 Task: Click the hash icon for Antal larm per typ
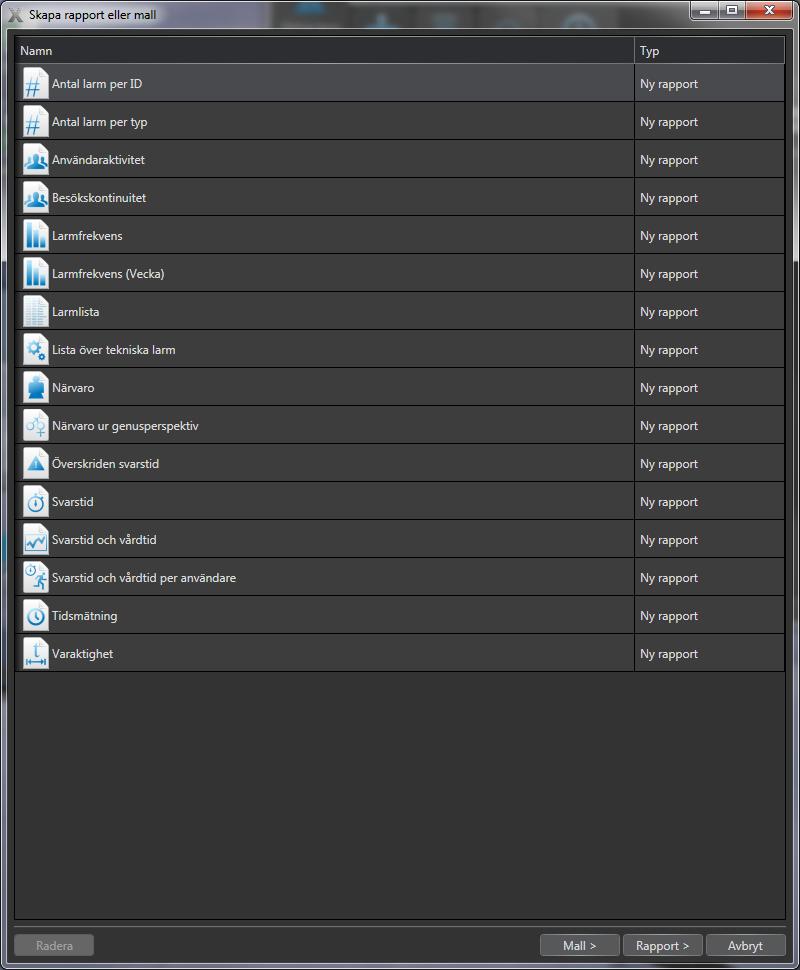(x=35, y=122)
